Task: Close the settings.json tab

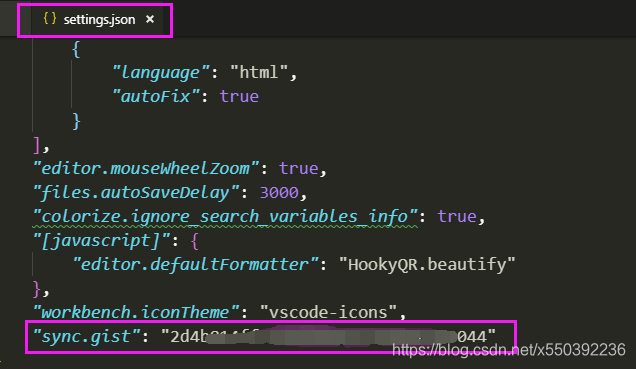Action: click(x=150, y=19)
